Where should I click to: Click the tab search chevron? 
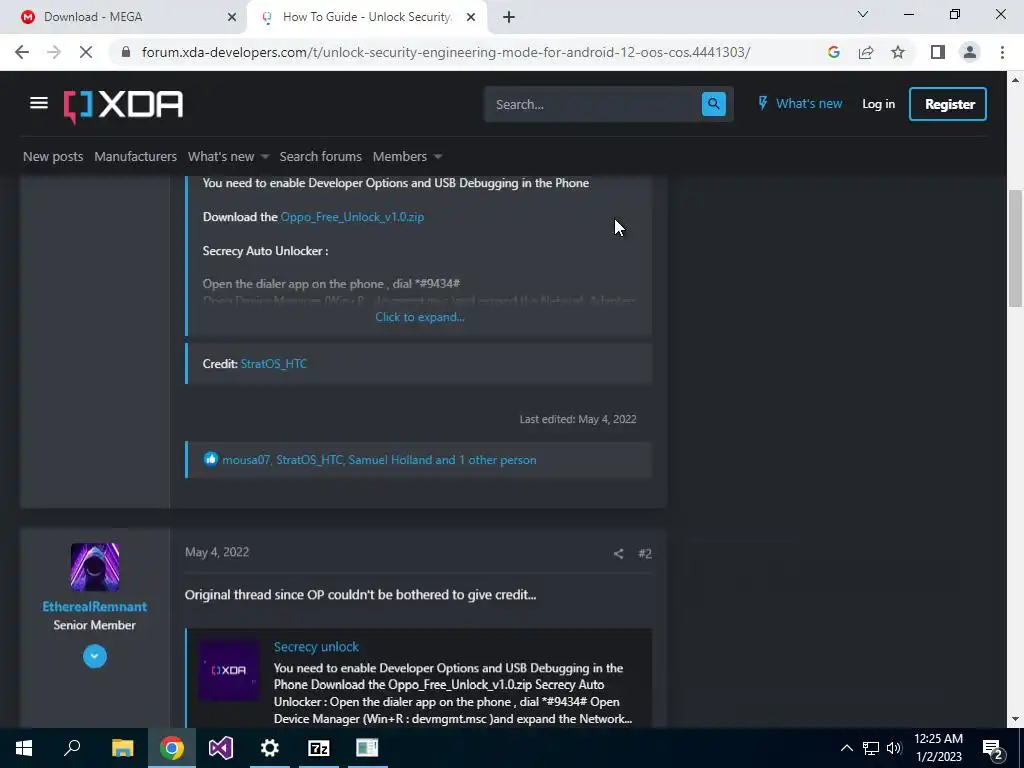pyautogui.click(x=863, y=14)
